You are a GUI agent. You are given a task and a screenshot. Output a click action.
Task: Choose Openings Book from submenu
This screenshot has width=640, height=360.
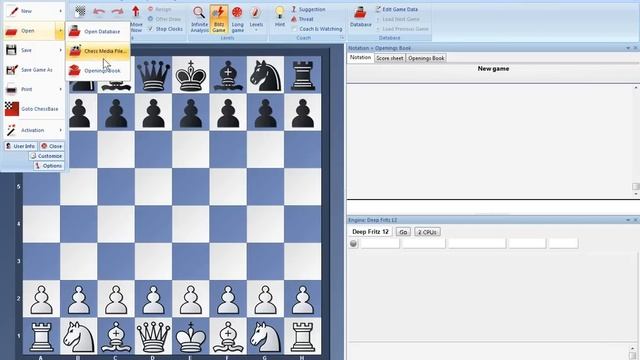point(98,71)
